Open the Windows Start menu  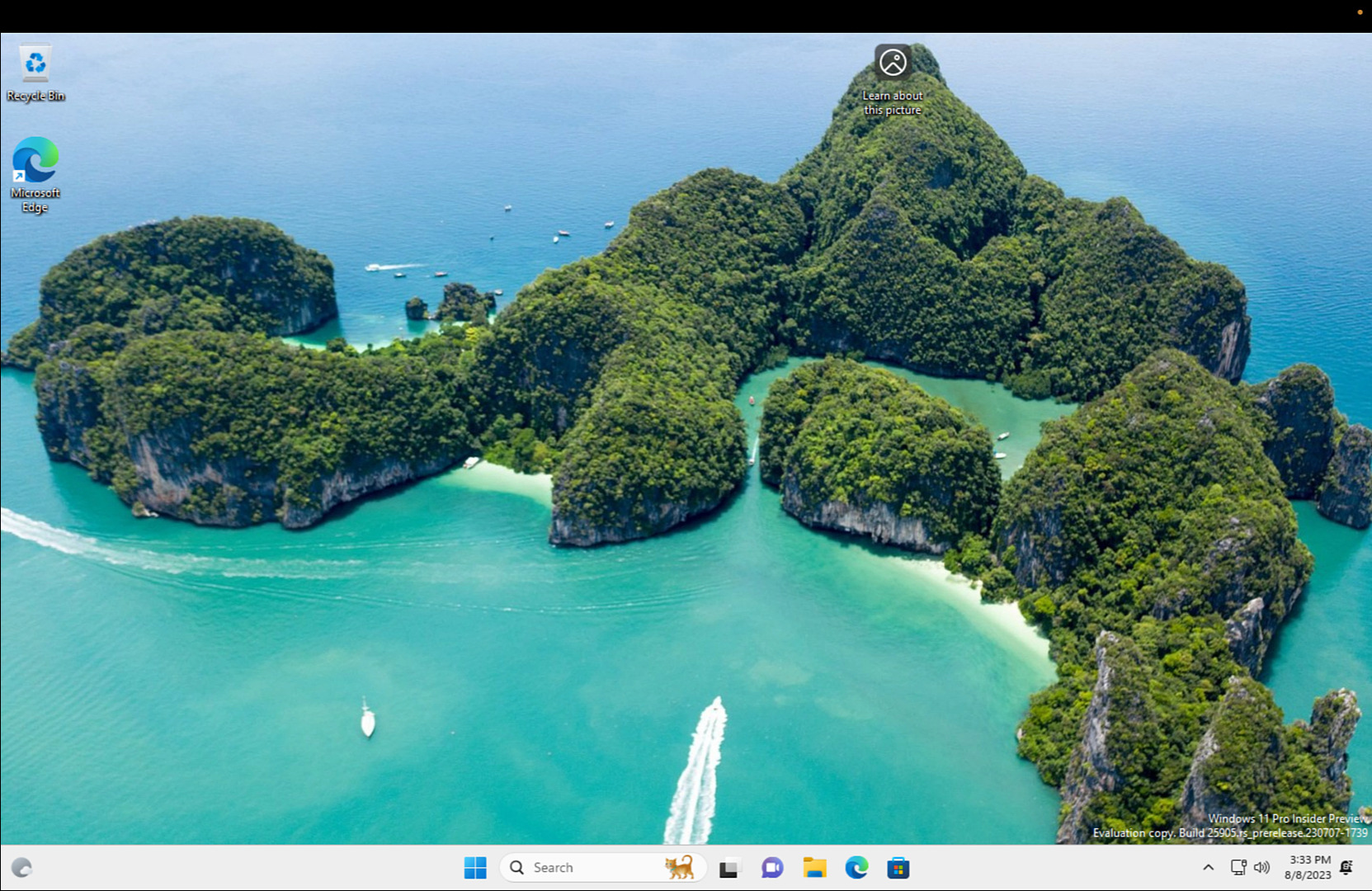tap(475, 868)
